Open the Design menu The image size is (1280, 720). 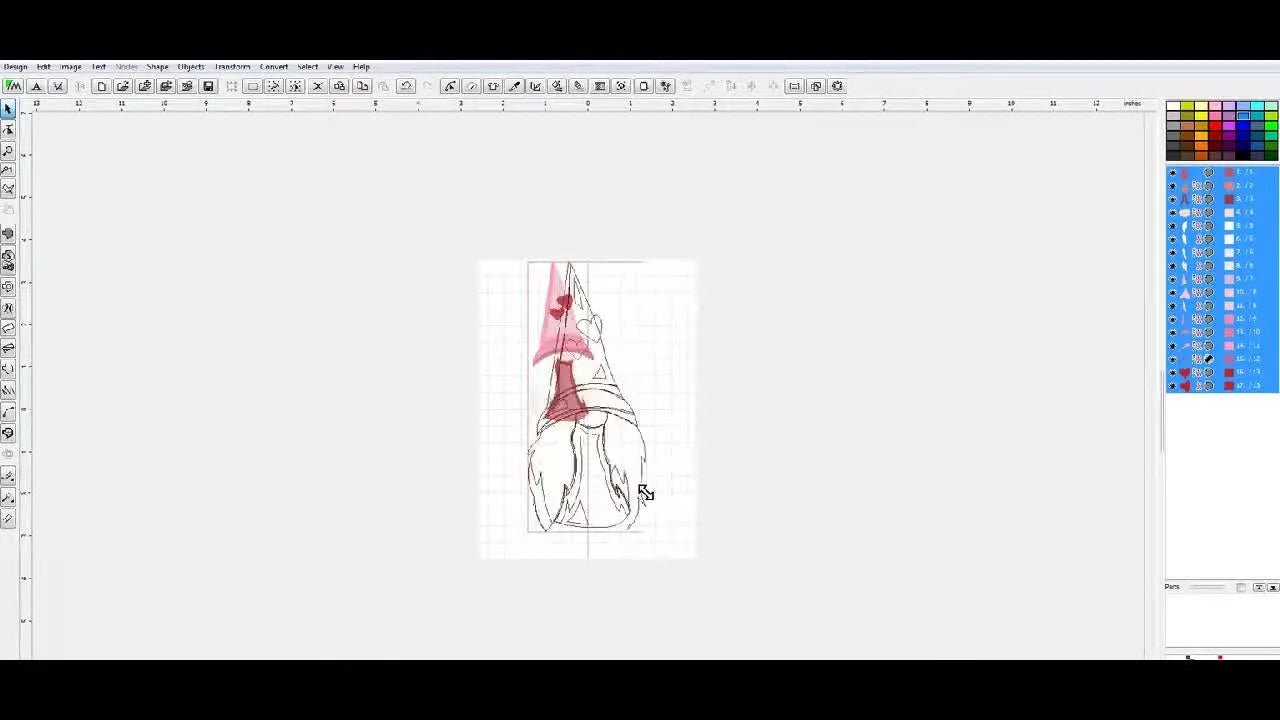[15, 67]
